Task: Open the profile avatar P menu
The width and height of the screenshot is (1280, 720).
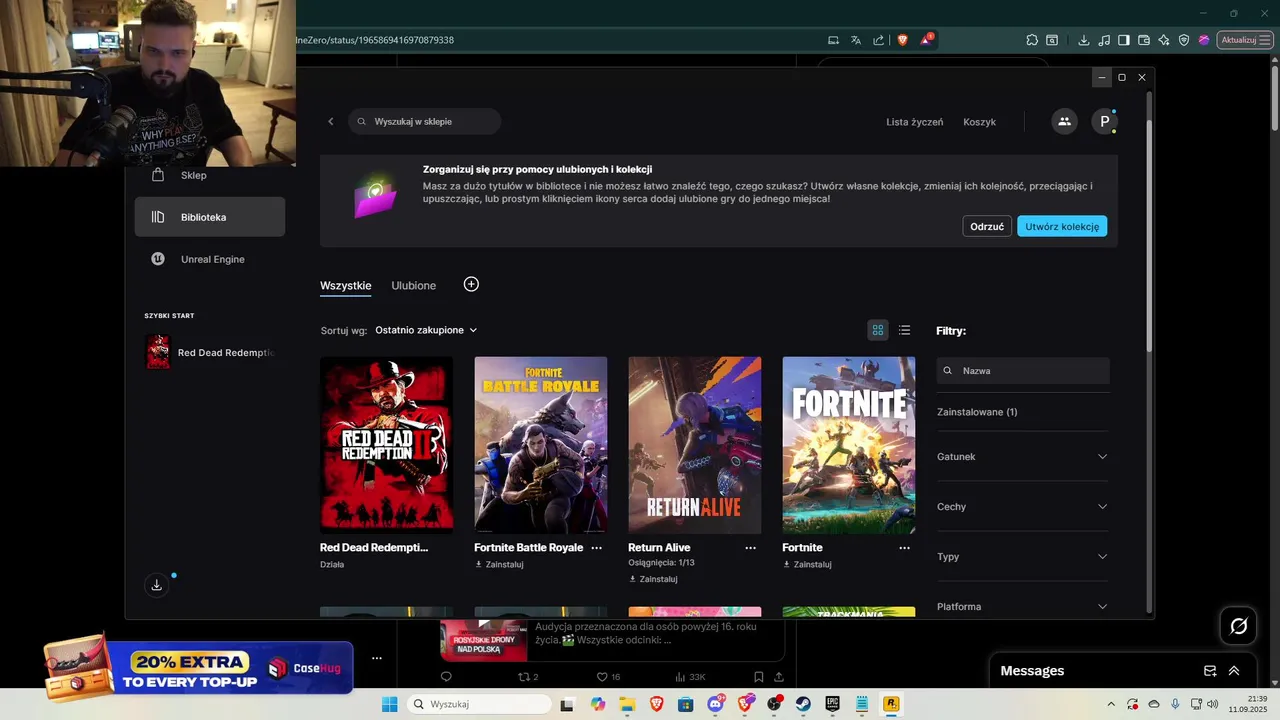Action: point(1104,121)
